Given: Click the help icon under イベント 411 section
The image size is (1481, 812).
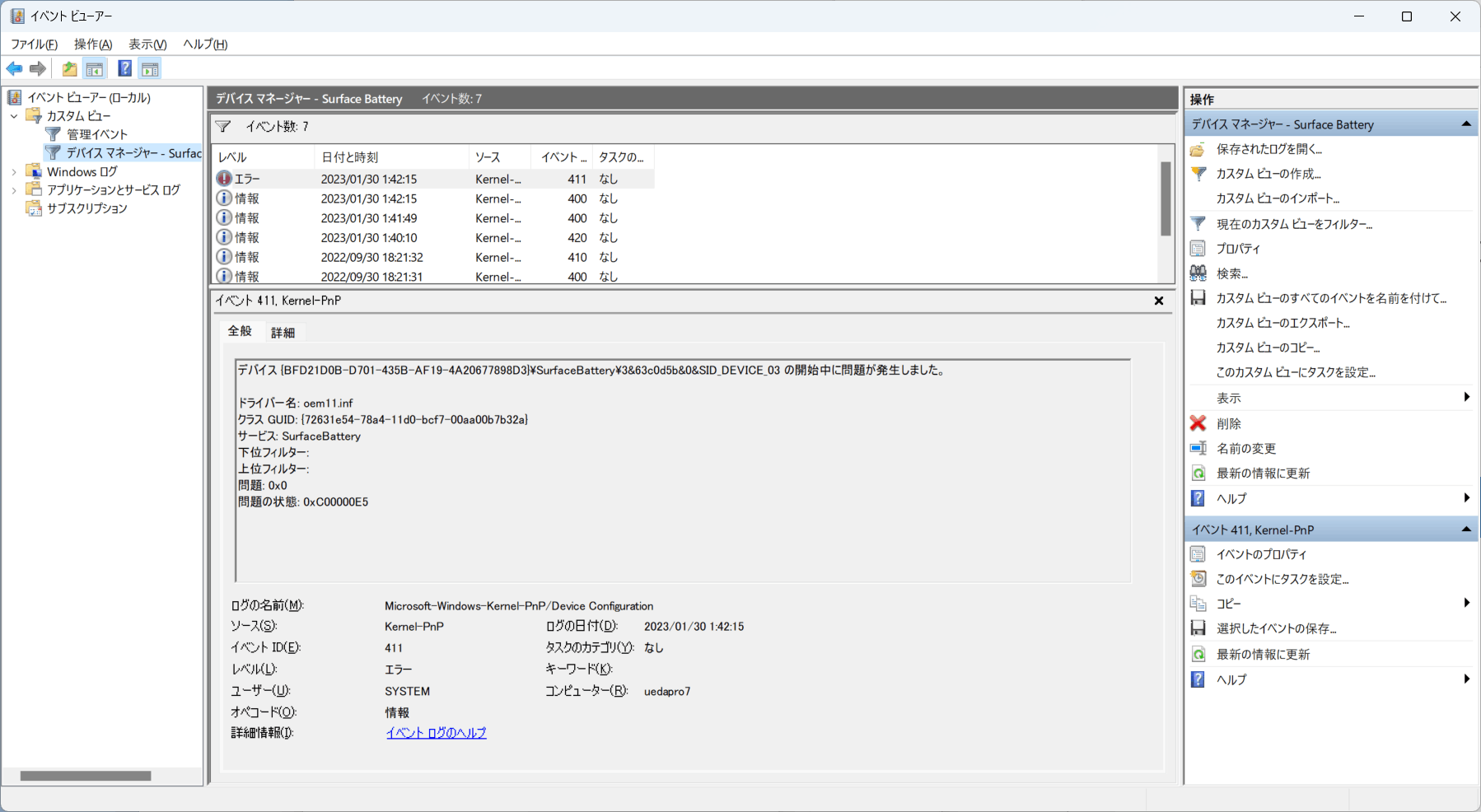Looking at the screenshot, I should [1198, 679].
